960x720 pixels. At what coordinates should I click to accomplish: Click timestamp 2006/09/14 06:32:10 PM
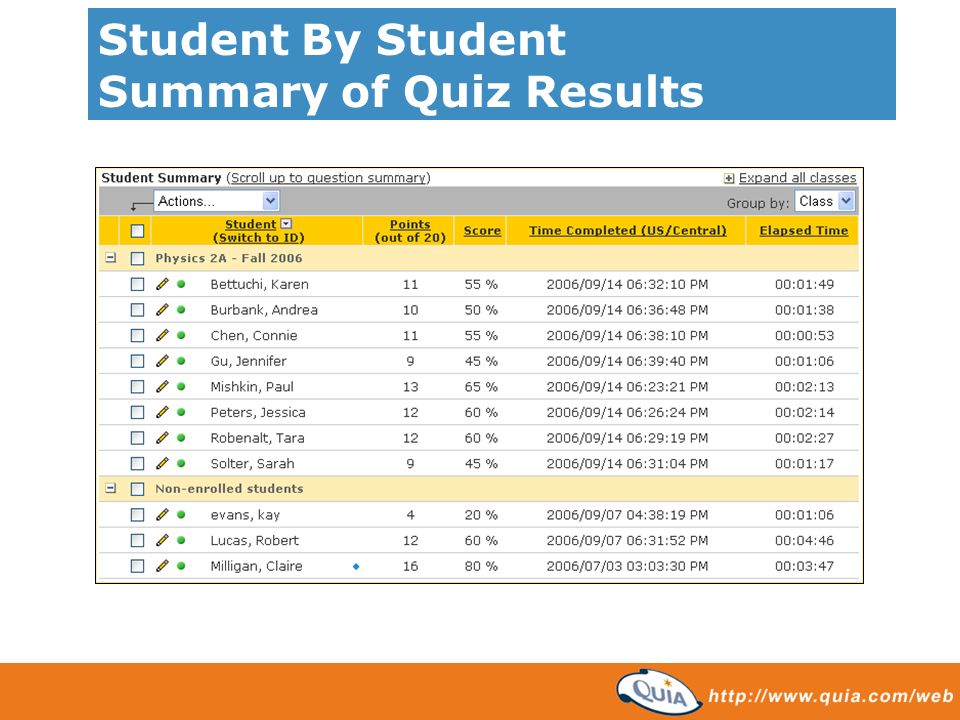[x=627, y=284]
